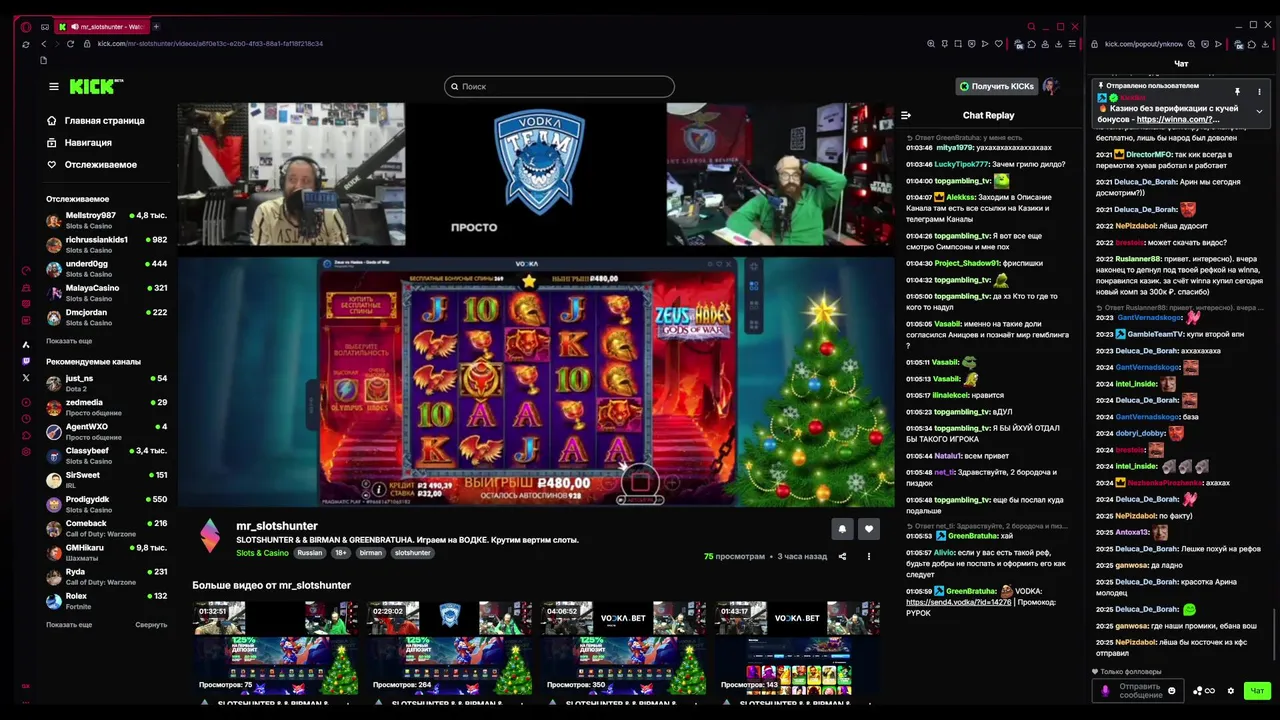Click the 18+ tag
The width and height of the screenshot is (1280, 720).
click(341, 553)
